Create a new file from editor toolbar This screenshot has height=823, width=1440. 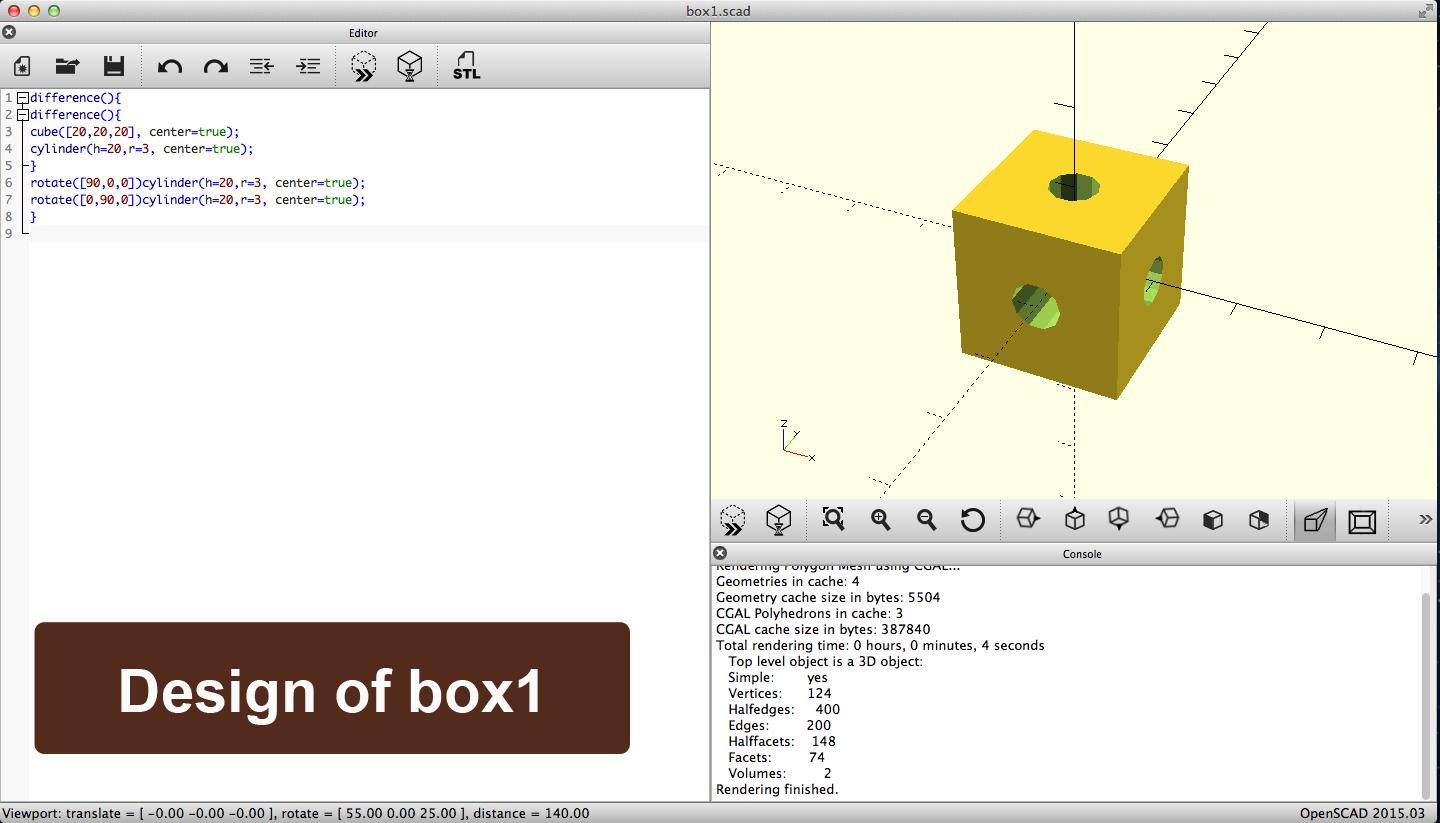point(22,67)
